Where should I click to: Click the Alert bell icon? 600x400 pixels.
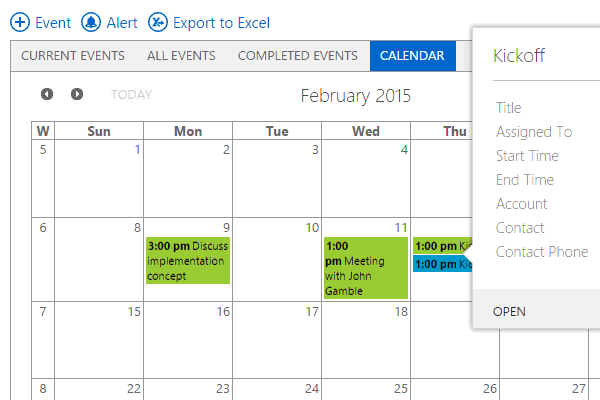pos(91,22)
